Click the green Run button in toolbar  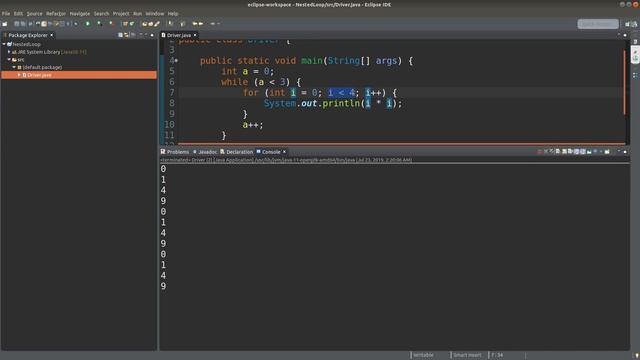pyautogui.click(x=87, y=24)
